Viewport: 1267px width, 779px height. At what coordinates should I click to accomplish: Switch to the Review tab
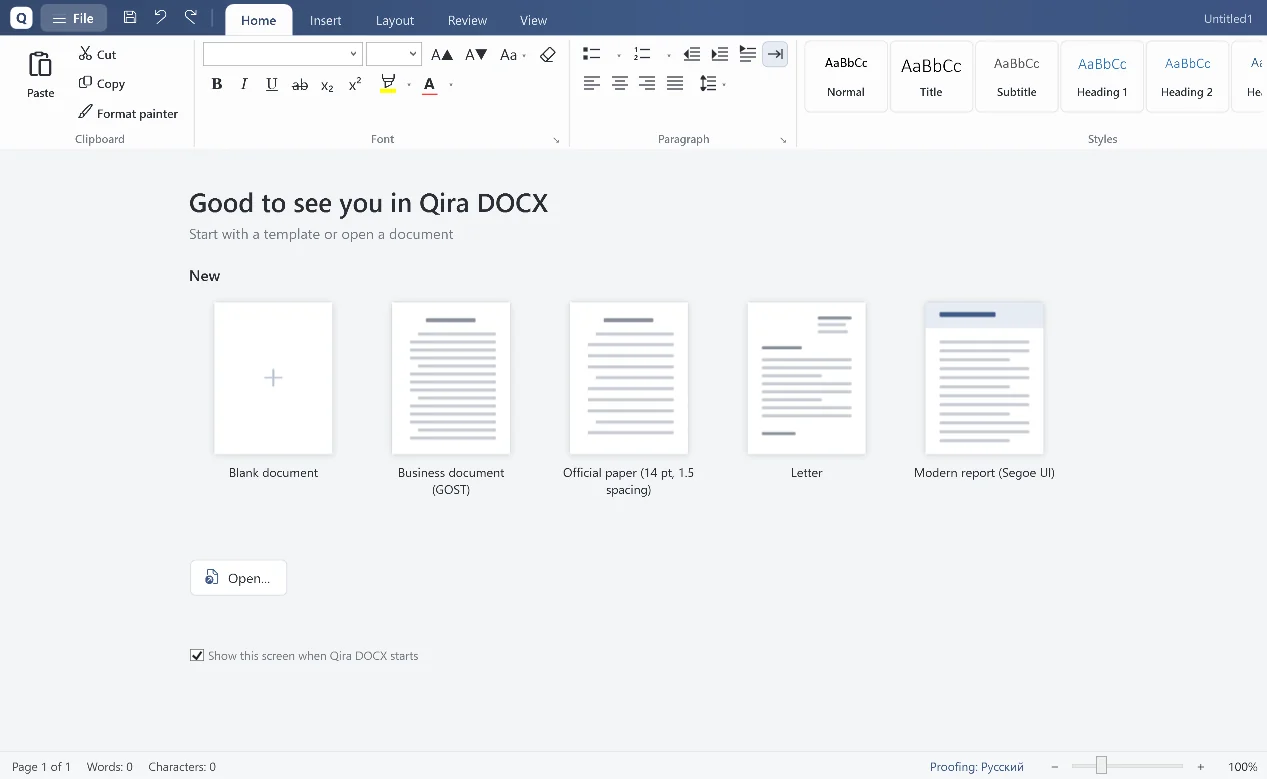click(x=467, y=20)
